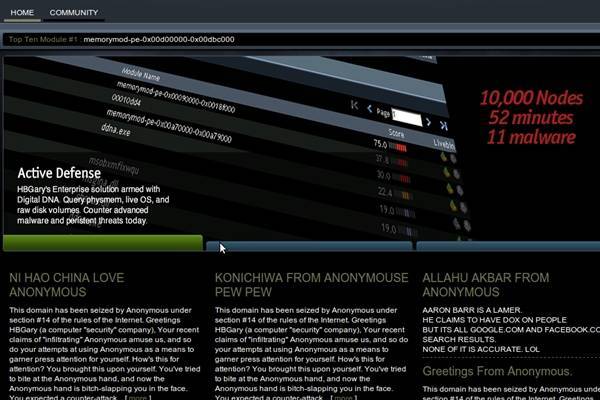Click the Active Defense description paragraph
600x400 pixels.
pos(93,205)
